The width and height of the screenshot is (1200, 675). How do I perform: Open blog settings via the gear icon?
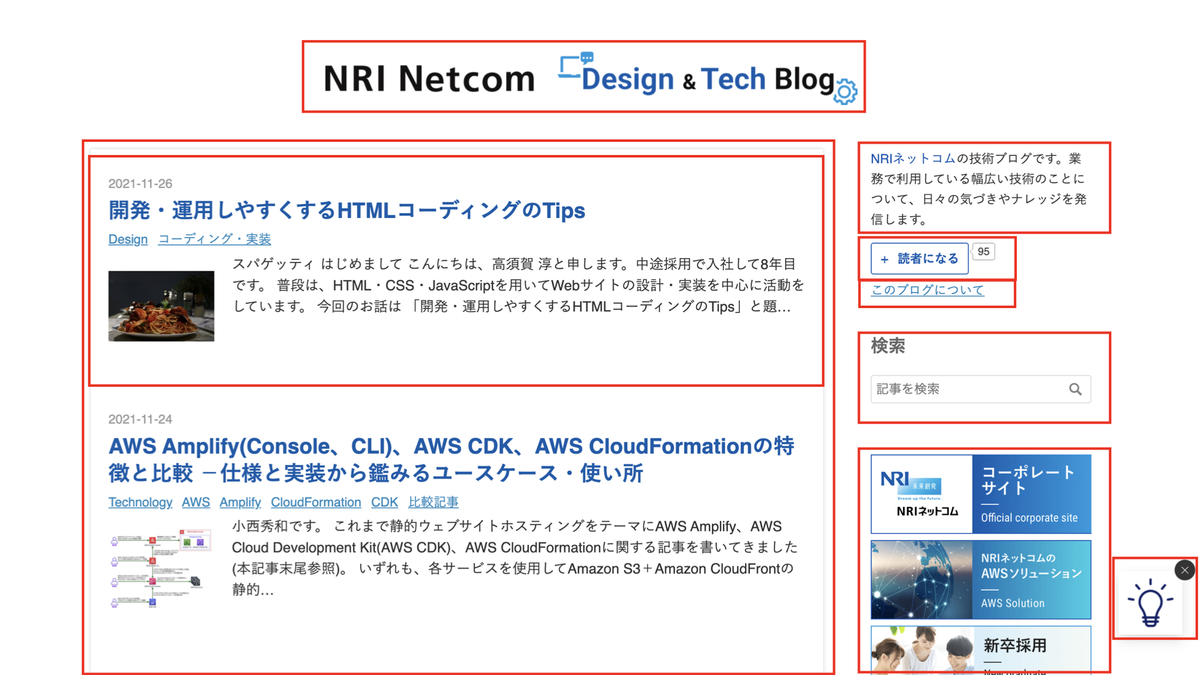tap(846, 91)
